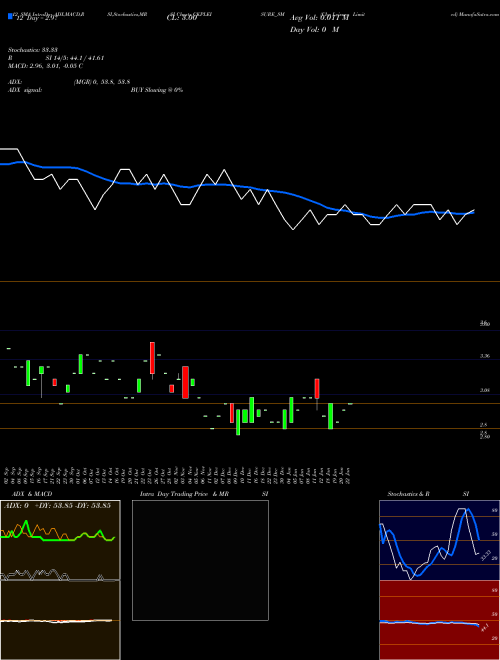Click the 'Intra Day Trading Price & MR' title

pos(185,494)
